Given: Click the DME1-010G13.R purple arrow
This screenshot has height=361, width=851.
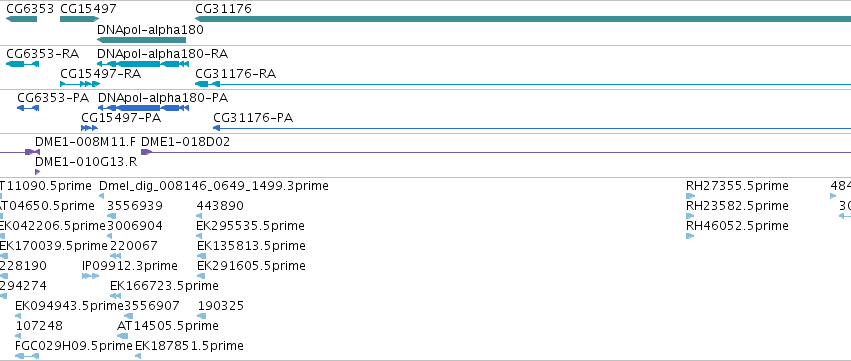Looking at the screenshot, I should click(x=37, y=172).
